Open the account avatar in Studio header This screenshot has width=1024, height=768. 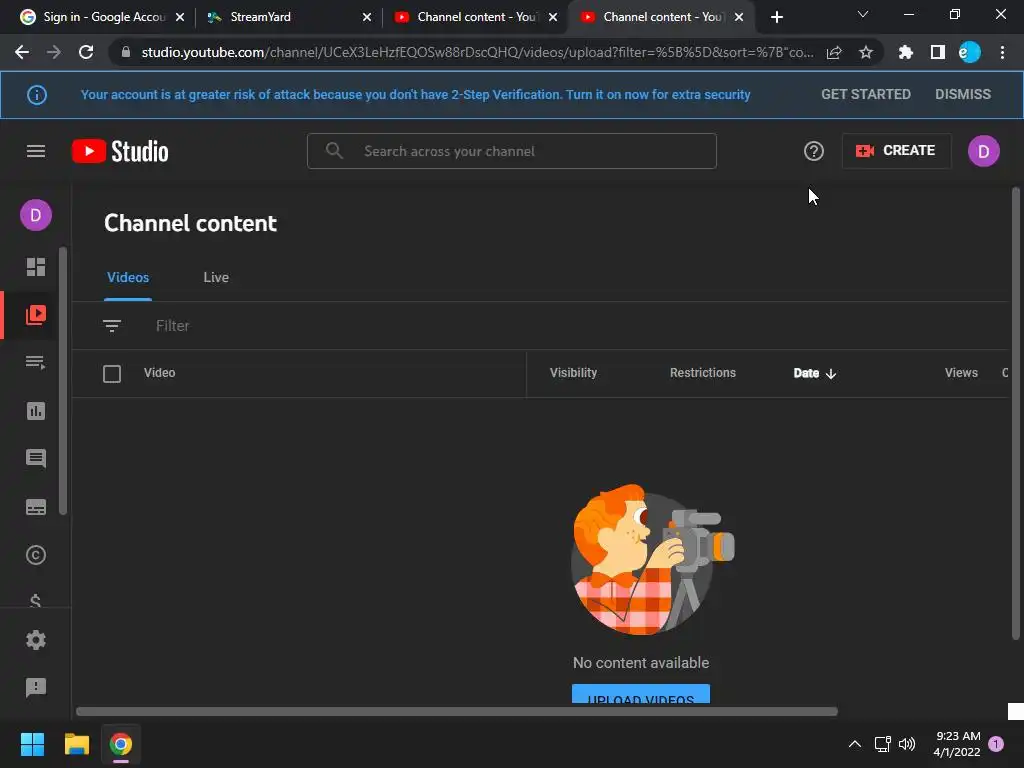[x=983, y=152]
